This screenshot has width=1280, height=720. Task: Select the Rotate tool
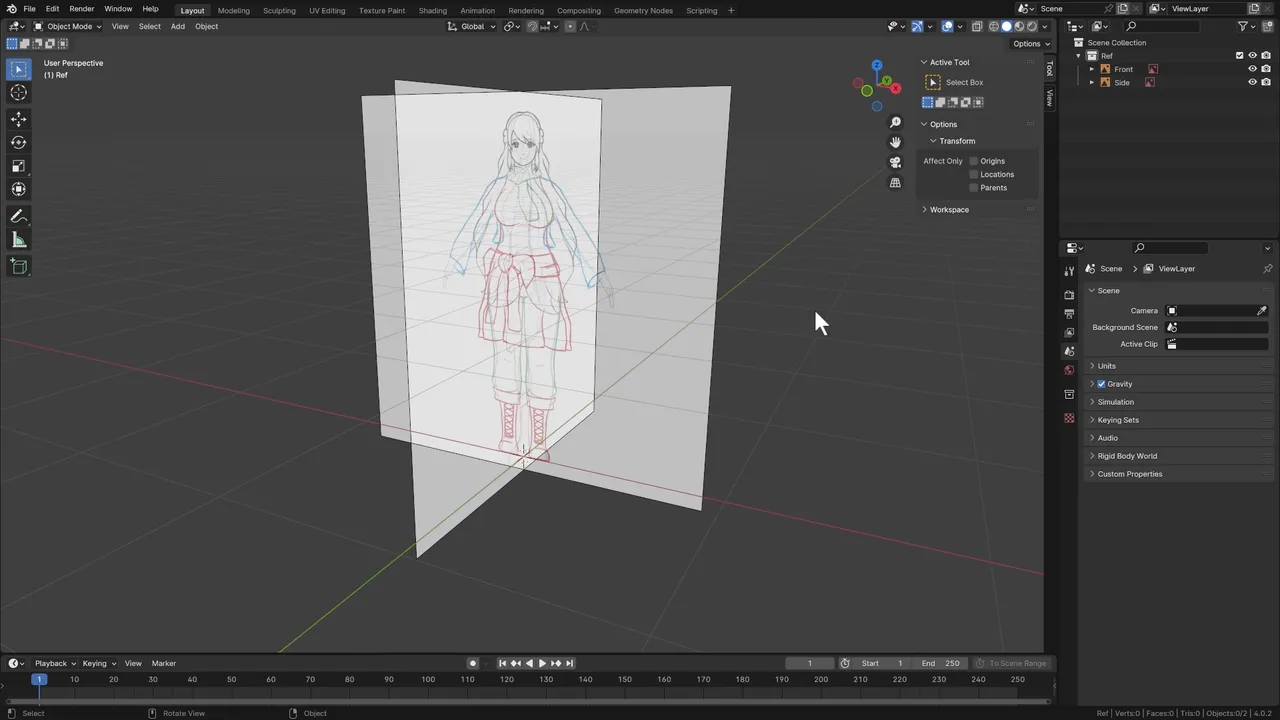(x=18, y=142)
